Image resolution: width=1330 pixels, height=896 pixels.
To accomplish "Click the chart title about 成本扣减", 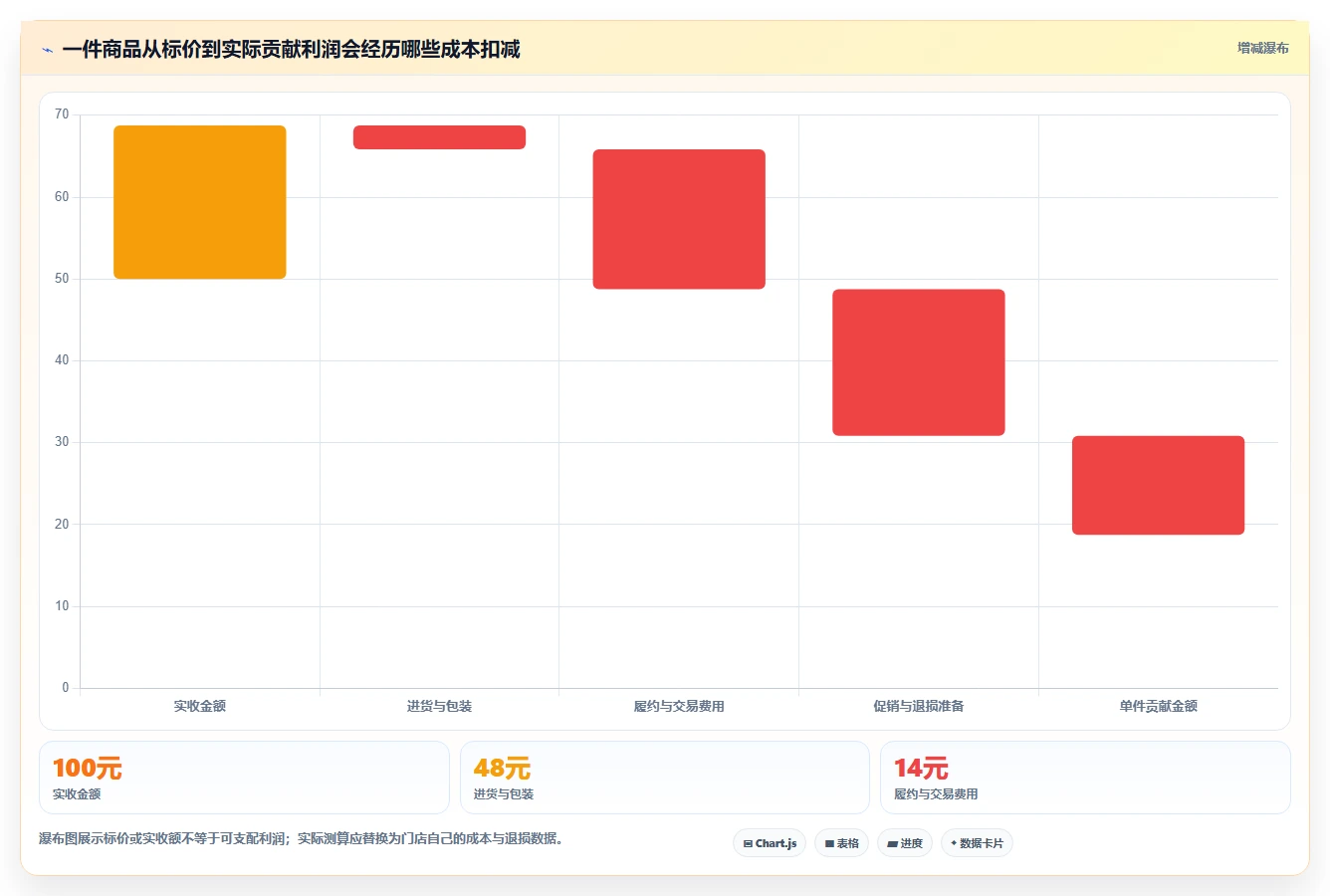I will [291, 49].
